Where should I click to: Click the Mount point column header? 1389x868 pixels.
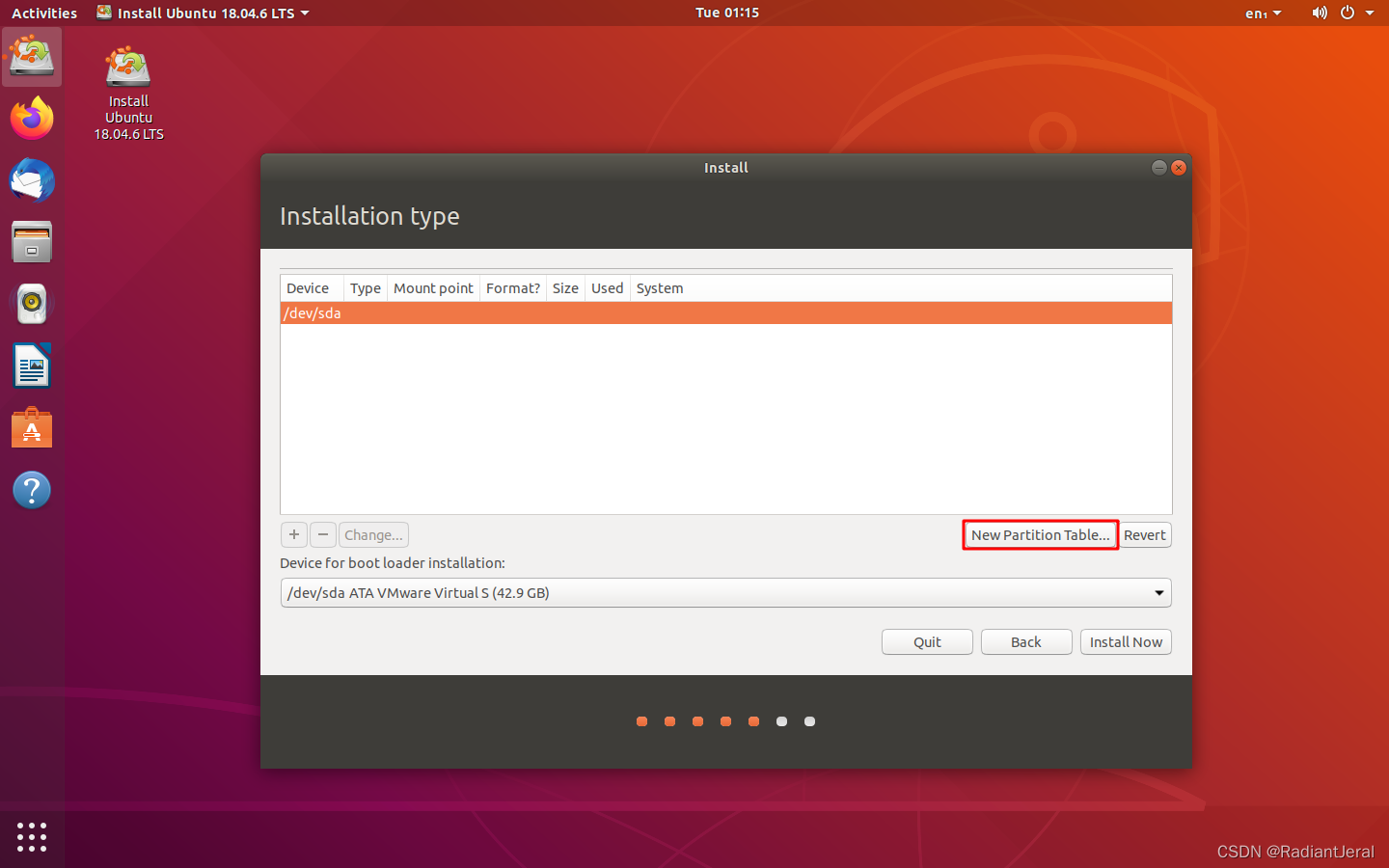[x=433, y=288]
